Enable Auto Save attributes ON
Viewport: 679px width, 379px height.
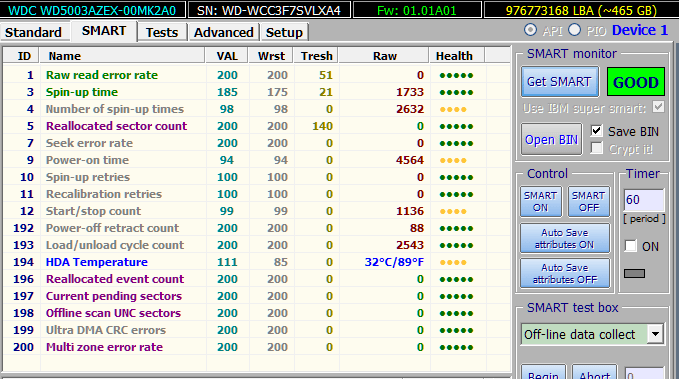pos(565,238)
